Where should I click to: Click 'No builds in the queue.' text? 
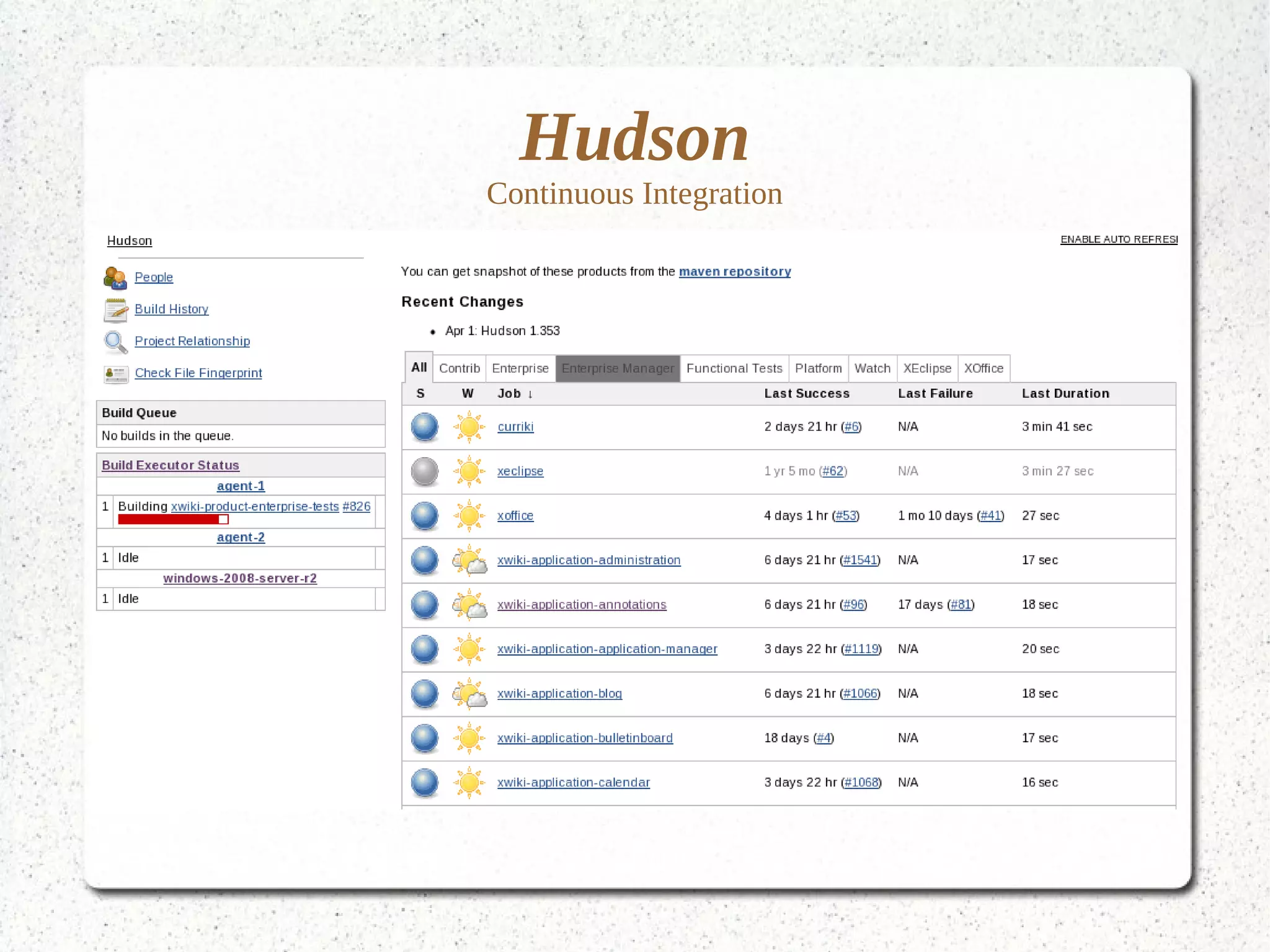click(x=167, y=436)
